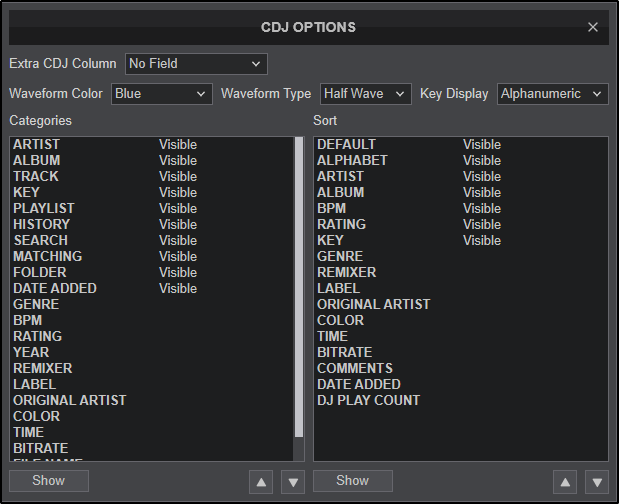The image size is (619, 504).
Task: Click Visible status next to HISTORY category
Action: pyautogui.click(x=178, y=224)
